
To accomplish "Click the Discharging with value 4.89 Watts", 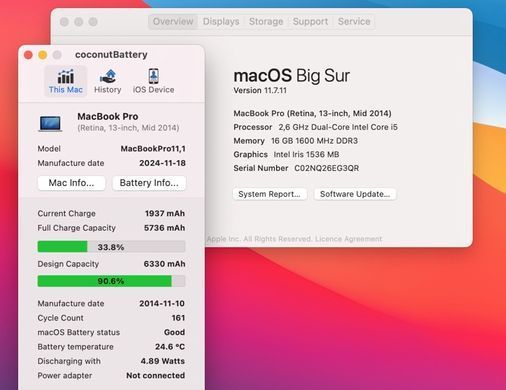I will (x=163, y=361).
